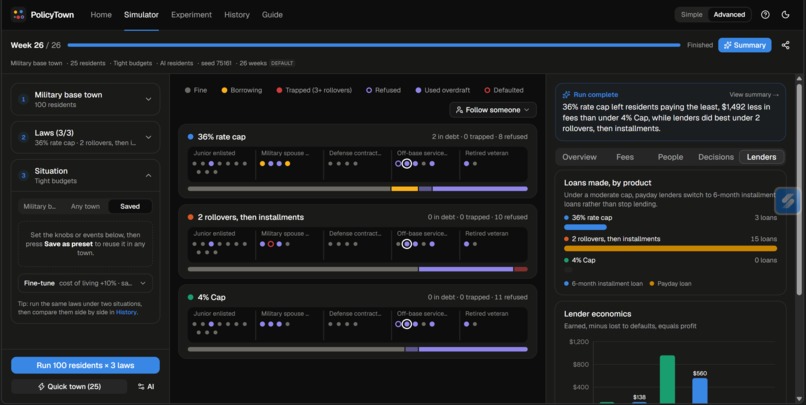
Task: Click the step 3 circle badge for Situation
Action: (x=23, y=175)
